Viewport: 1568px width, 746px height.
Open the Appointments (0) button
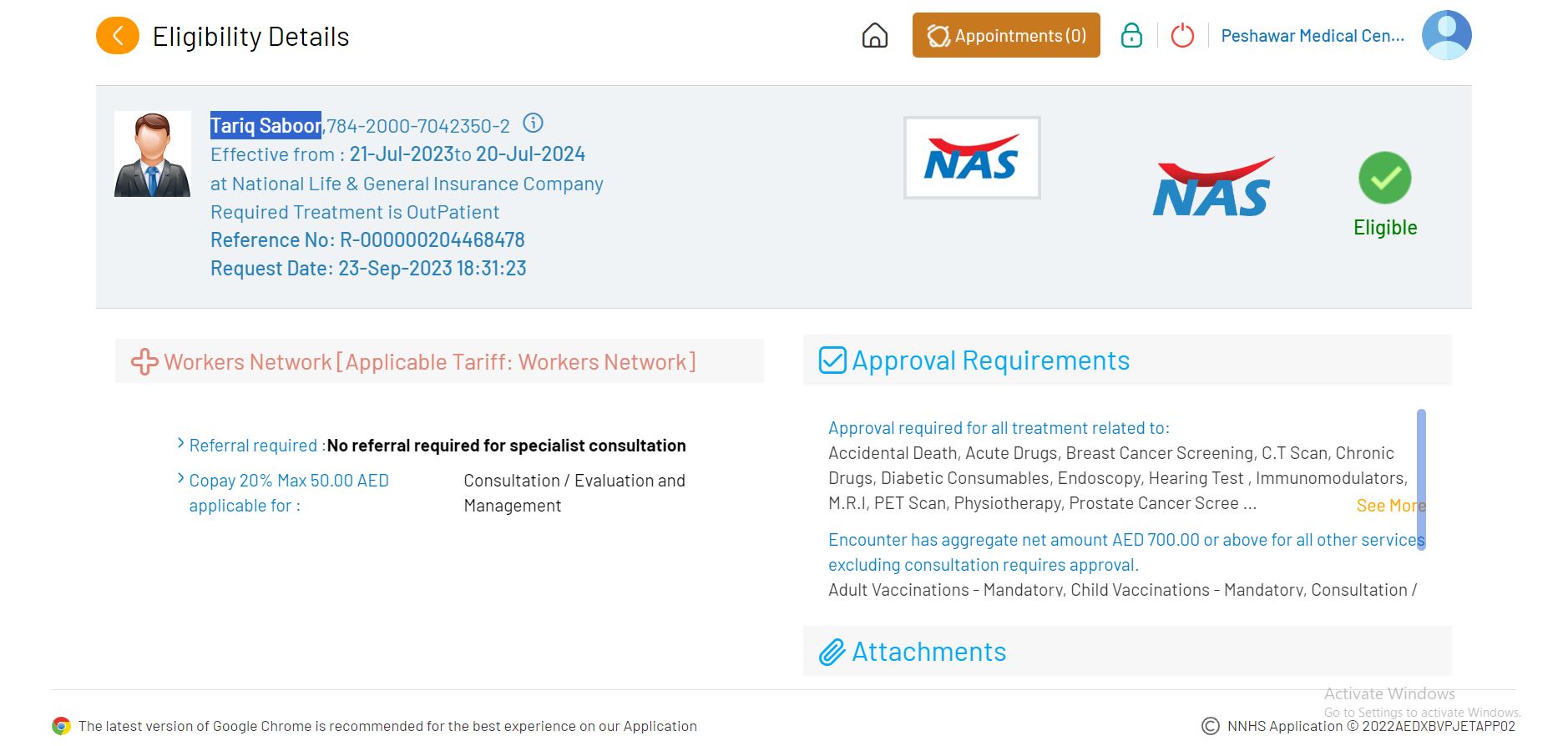(1006, 36)
